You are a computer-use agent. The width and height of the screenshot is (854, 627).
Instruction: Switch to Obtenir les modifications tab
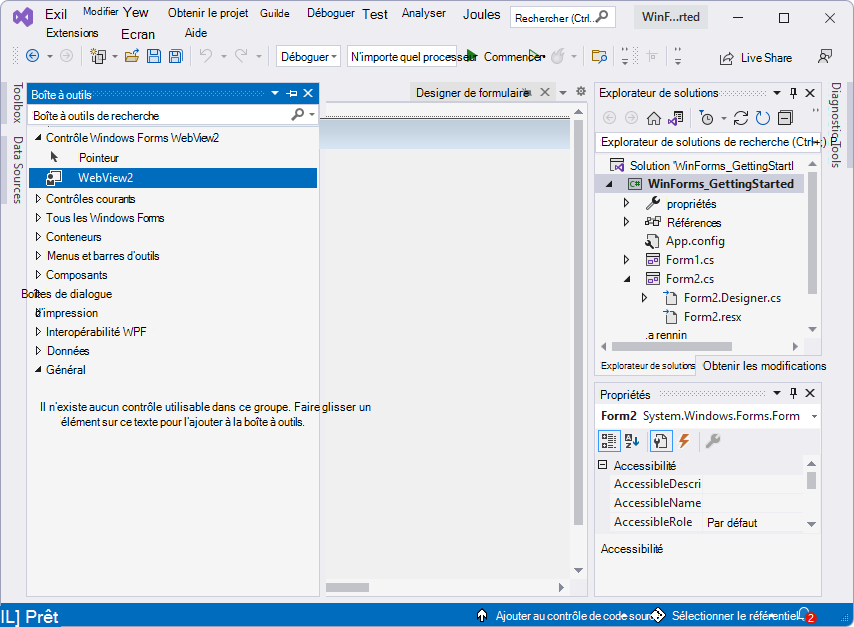click(x=764, y=366)
